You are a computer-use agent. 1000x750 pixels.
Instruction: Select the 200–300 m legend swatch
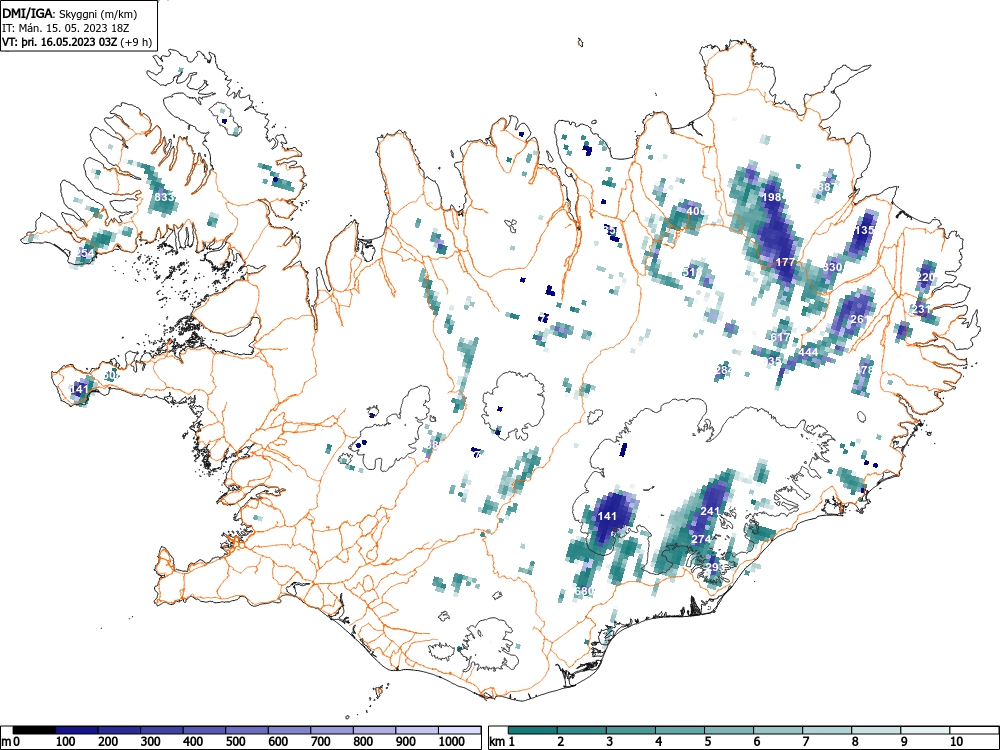120,730
